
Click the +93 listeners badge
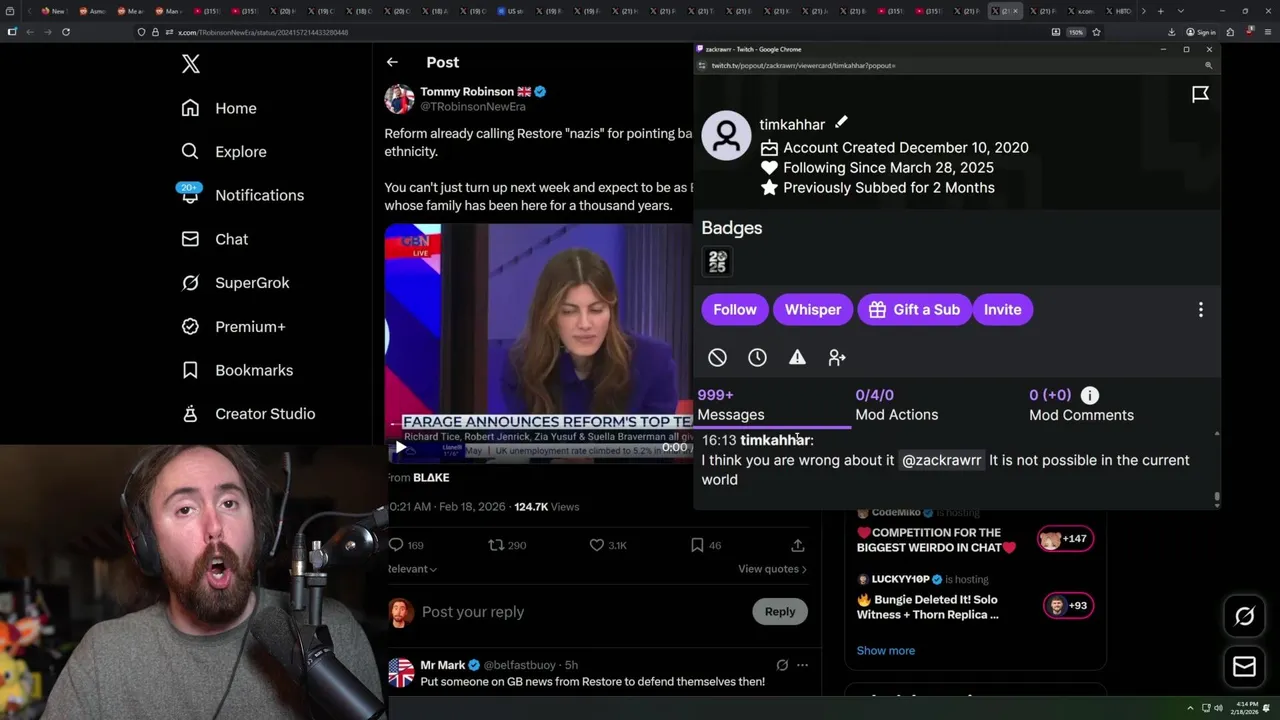click(1068, 605)
